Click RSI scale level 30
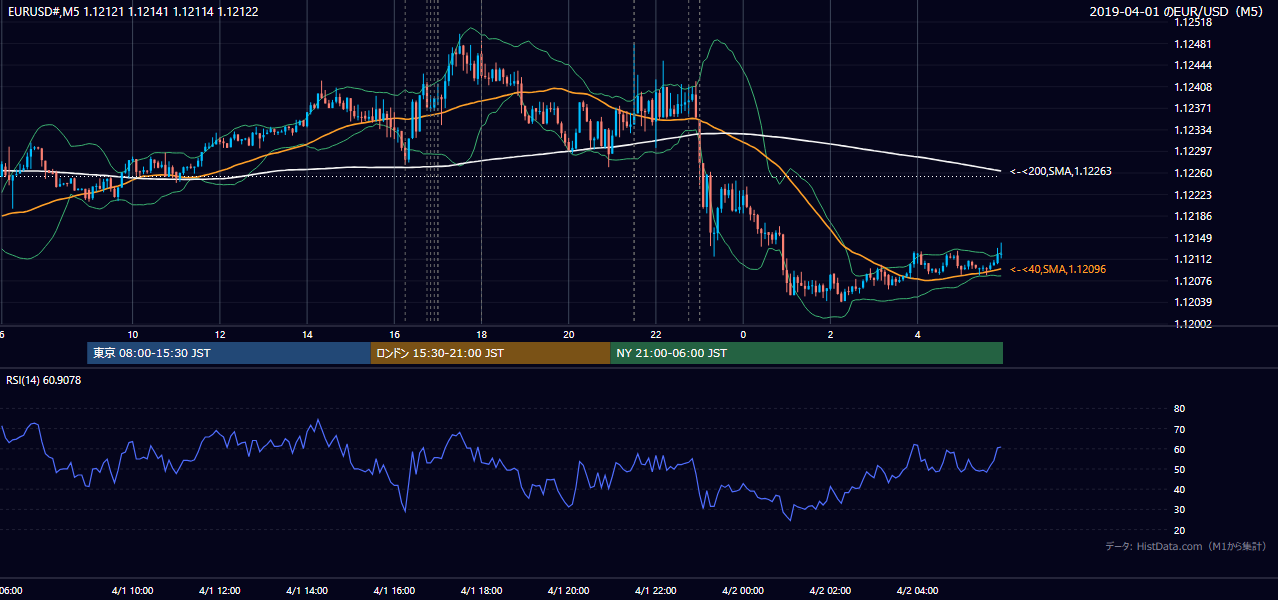The image size is (1278, 600). point(1179,509)
